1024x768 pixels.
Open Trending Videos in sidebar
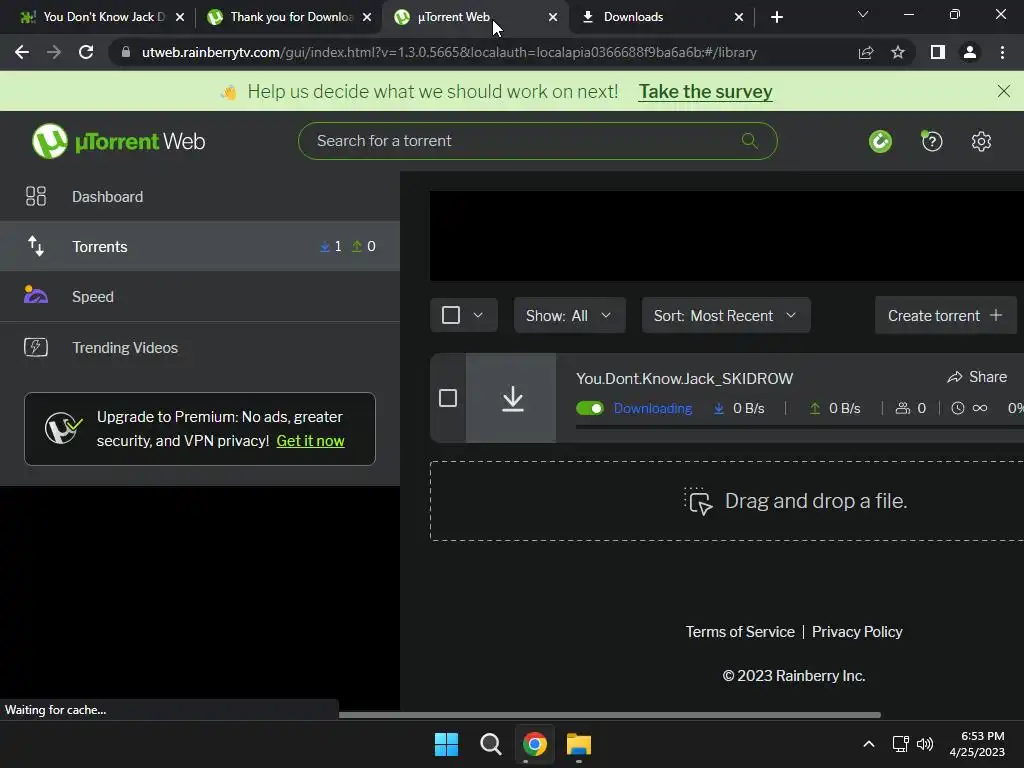pyautogui.click(x=200, y=347)
